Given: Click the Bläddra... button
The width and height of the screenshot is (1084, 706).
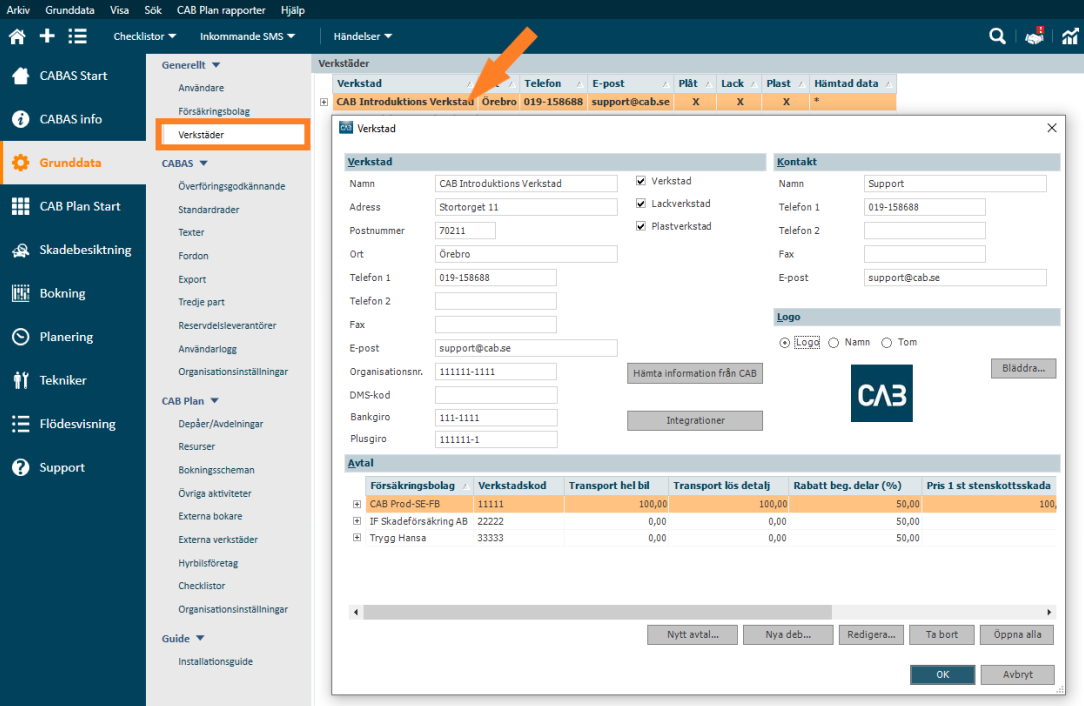Looking at the screenshot, I should 1023,369.
